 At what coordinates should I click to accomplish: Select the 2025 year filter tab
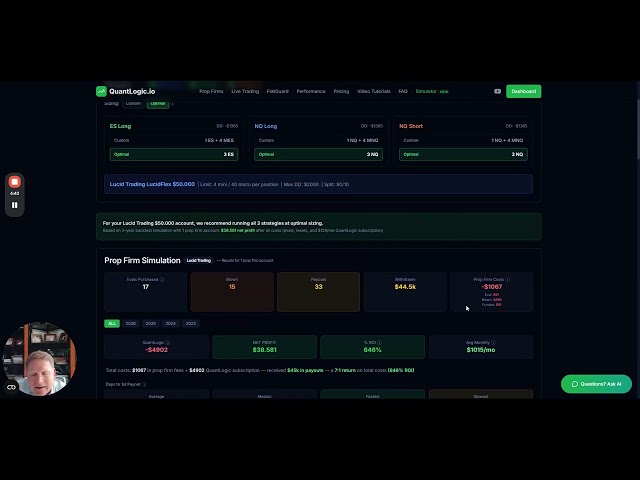(x=151, y=324)
